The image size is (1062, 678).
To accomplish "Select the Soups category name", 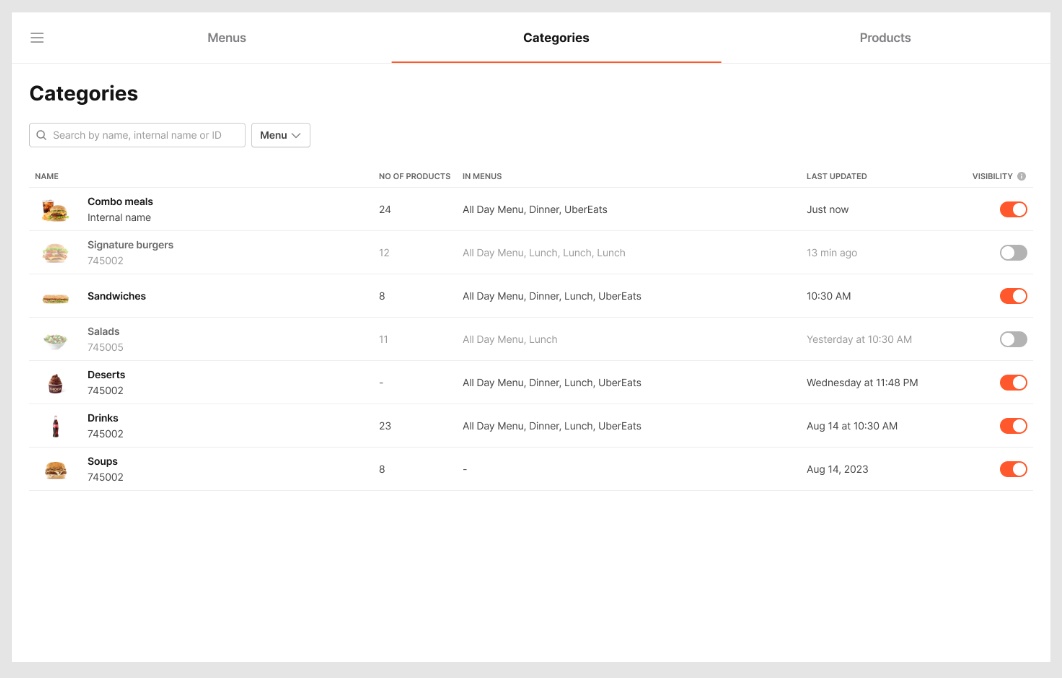I will (102, 462).
